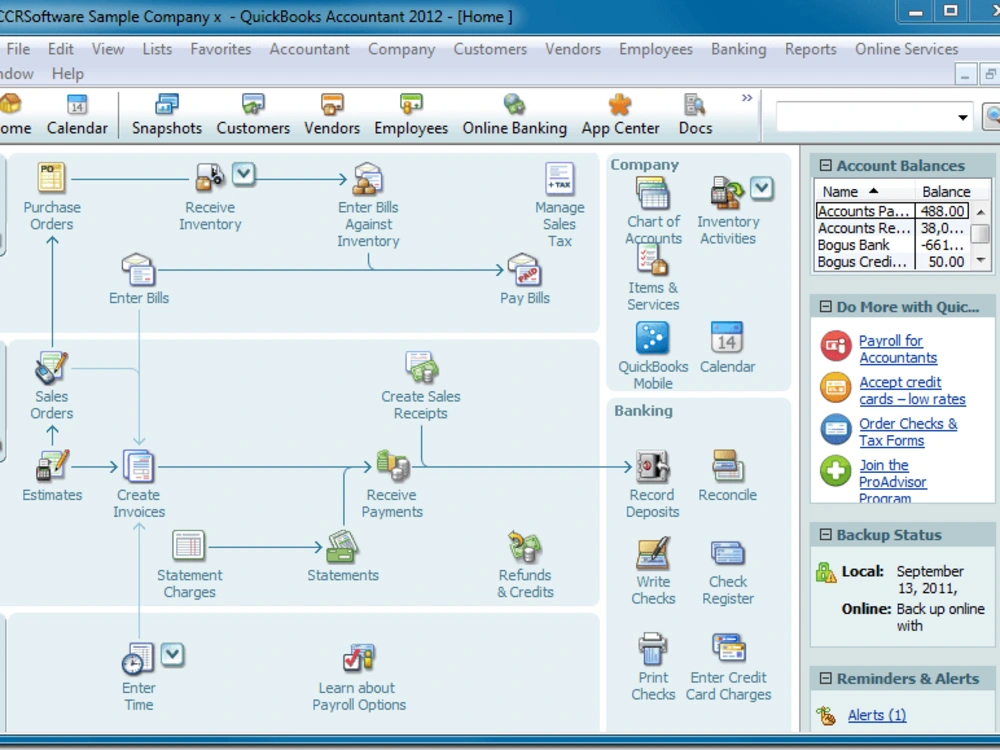Show more icon bar items chevron
This screenshot has width=1000, height=750.
coord(747,98)
